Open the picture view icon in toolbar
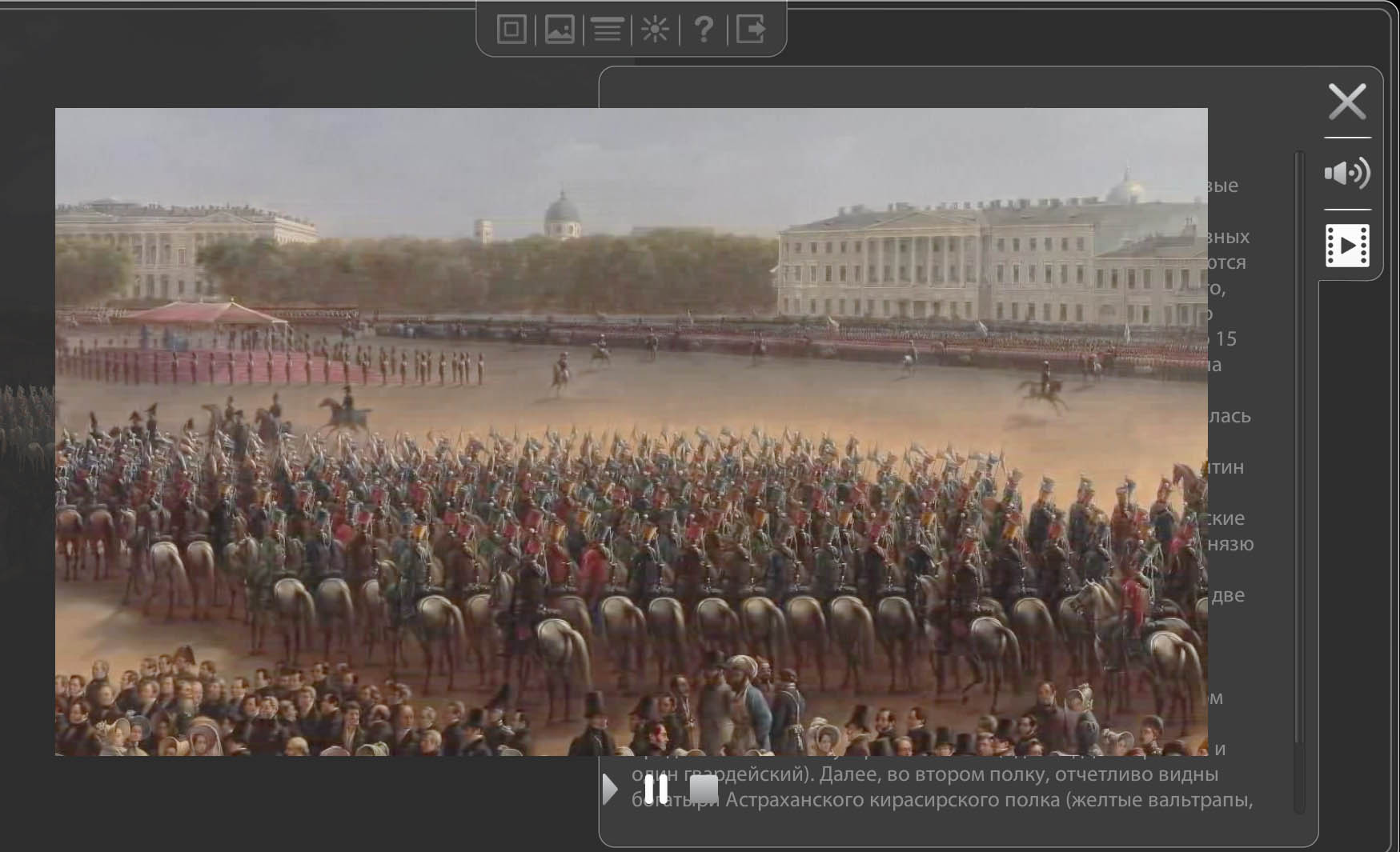Screen dimensions: 1400x852 (x=560, y=30)
